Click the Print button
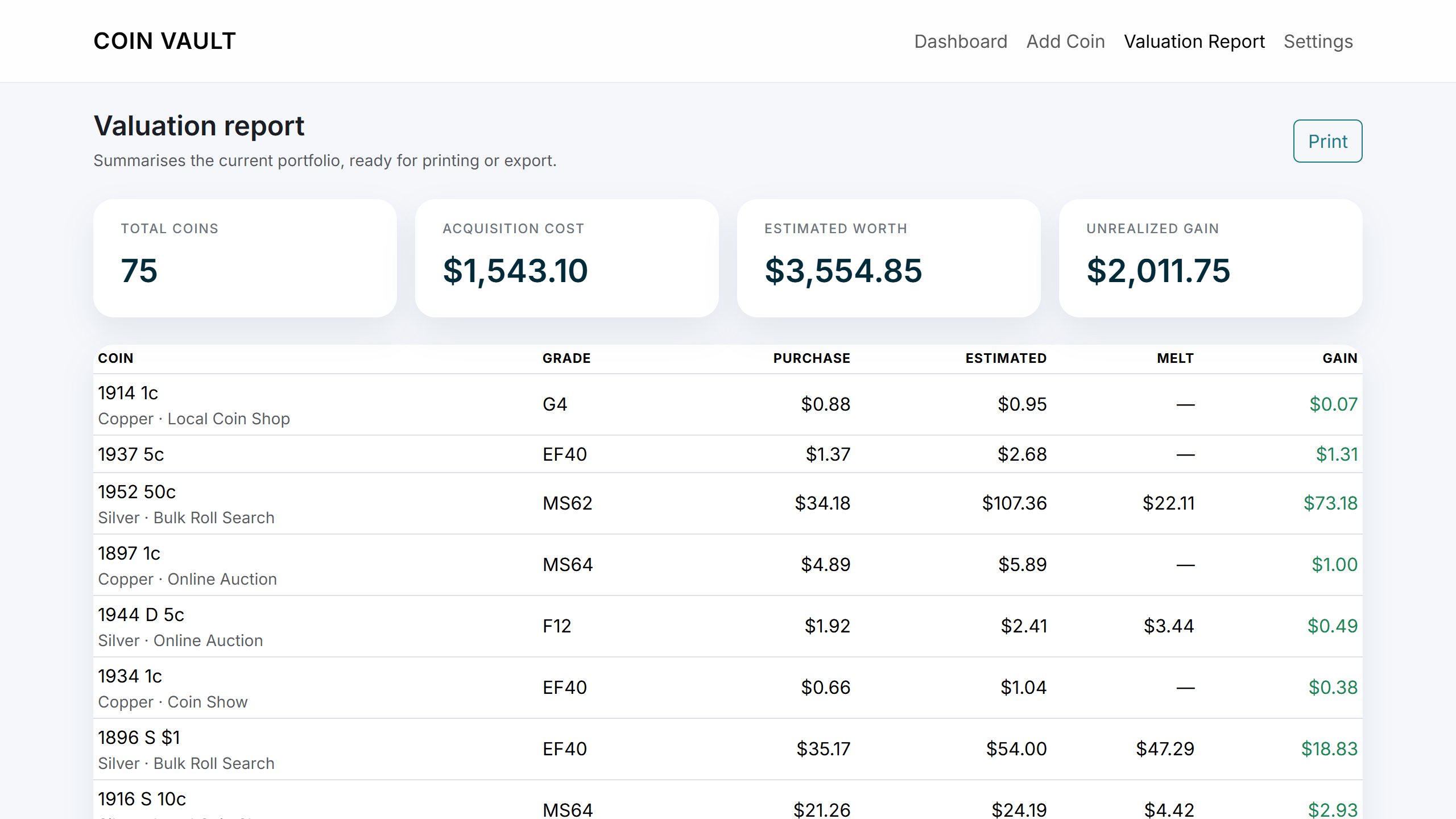Image resolution: width=1456 pixels, height=819 pixels. (1327, 141)
